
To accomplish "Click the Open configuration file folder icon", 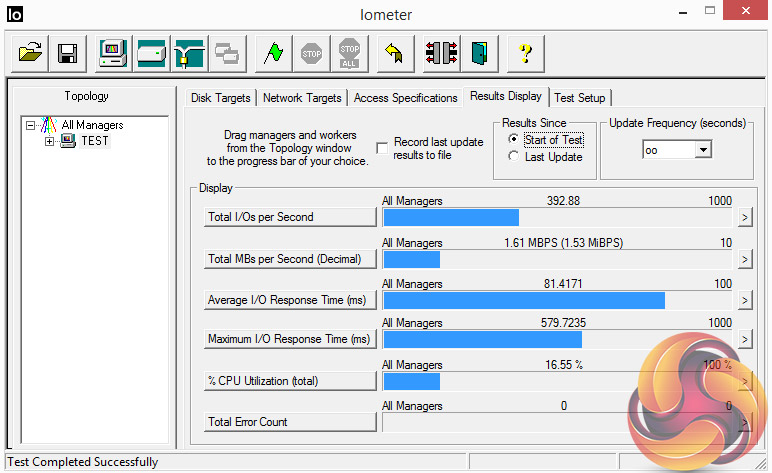I will point(31,54).
